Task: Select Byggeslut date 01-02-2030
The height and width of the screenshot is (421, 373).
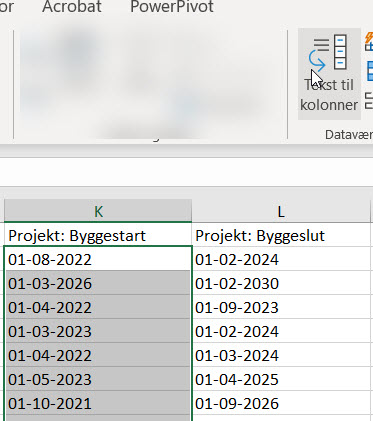Action: pyautogui.click(x=281, y=283)
